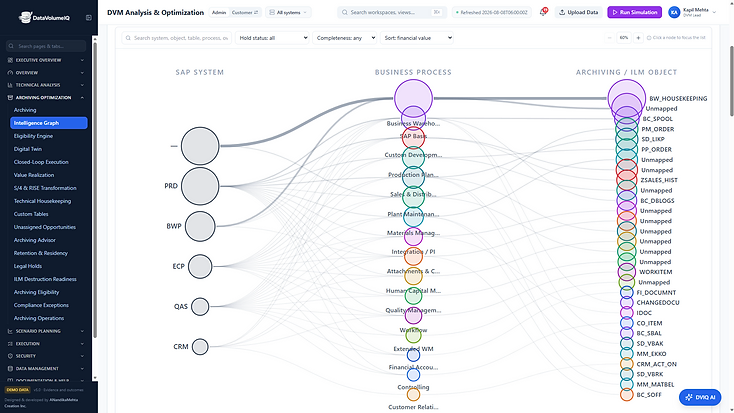The height and width of the screenshot is (413, 734).
Task: Click the graph system search field
Action: (x=177, y=38)
